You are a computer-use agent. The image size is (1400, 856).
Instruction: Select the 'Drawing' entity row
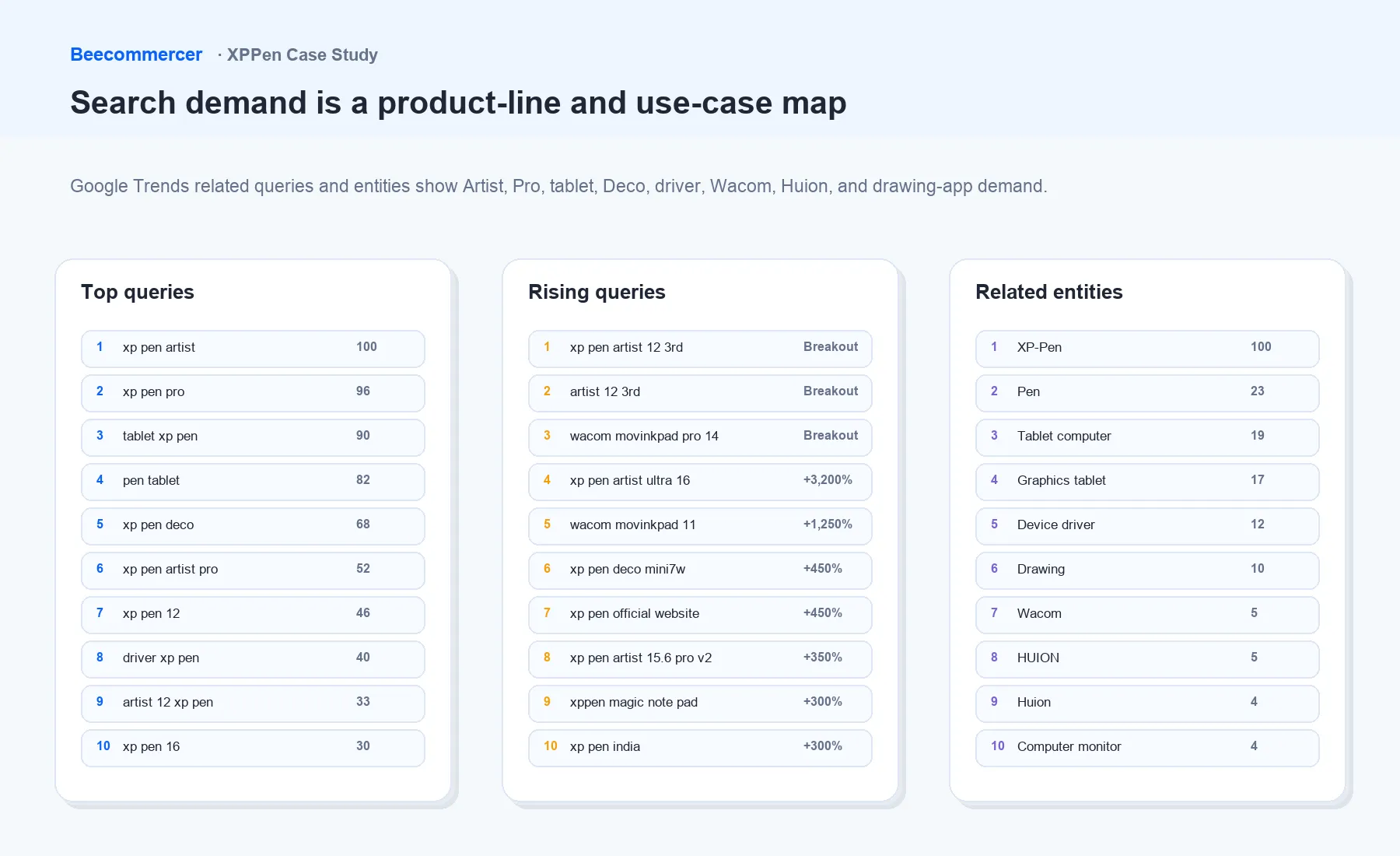(x=1147, y=570)
